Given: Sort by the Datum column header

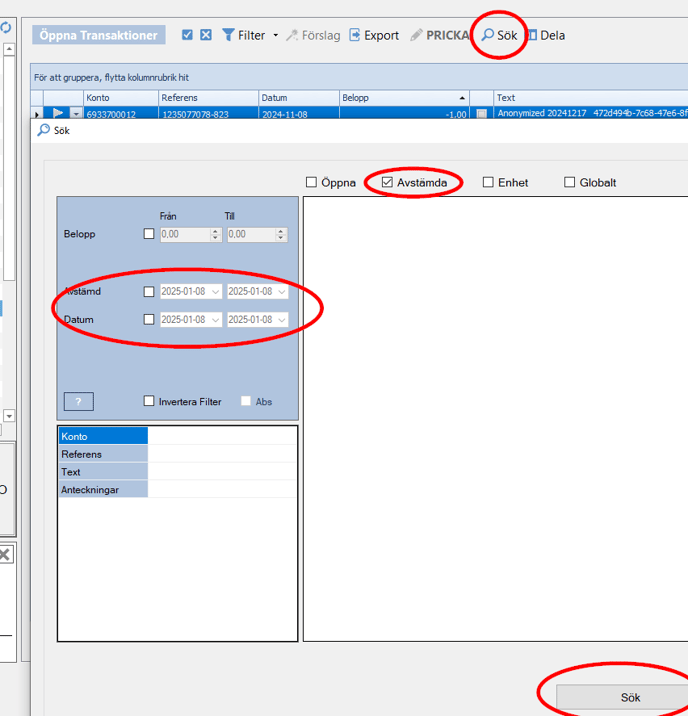Looking at the screenshot, I should coord(299,98).
